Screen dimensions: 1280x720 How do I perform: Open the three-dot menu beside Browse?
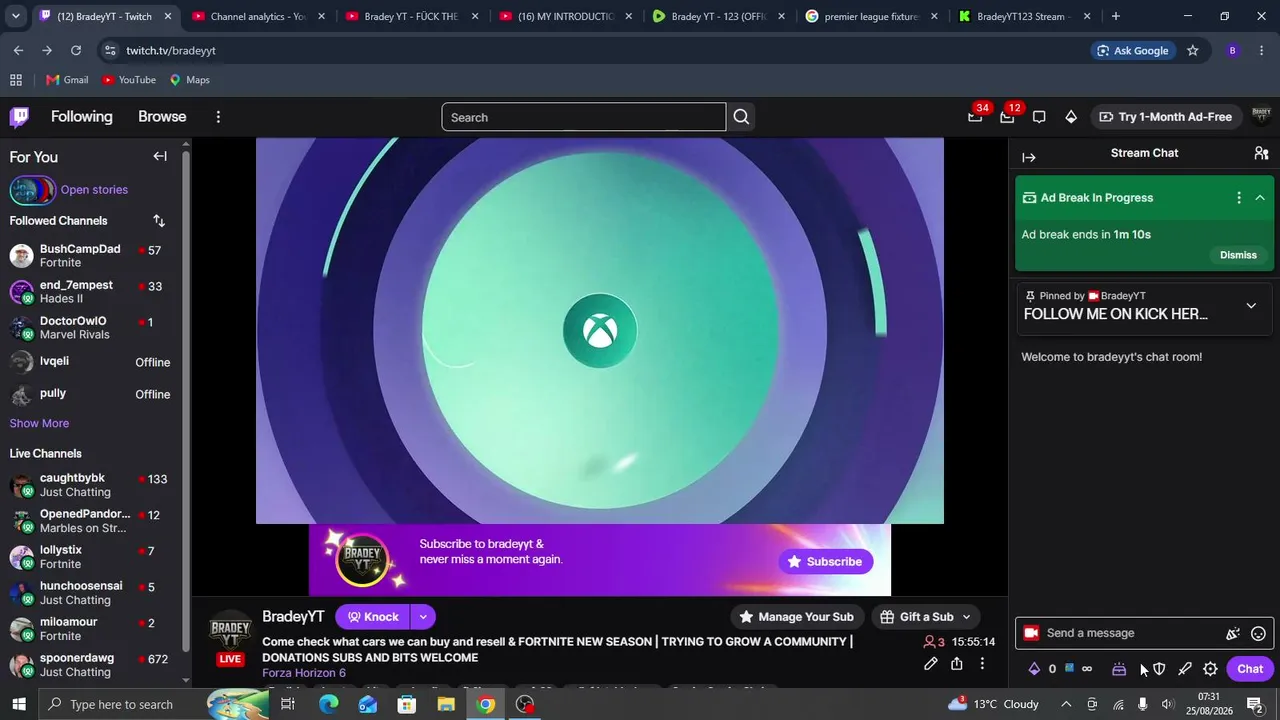tap(218, 117)
